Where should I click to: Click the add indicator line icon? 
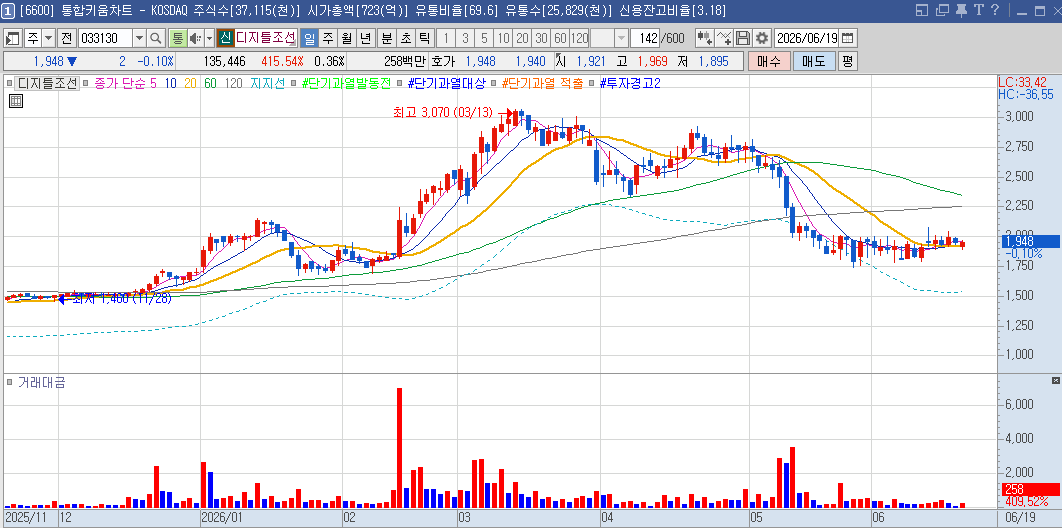pyautogui.click(x=724, y=38)
